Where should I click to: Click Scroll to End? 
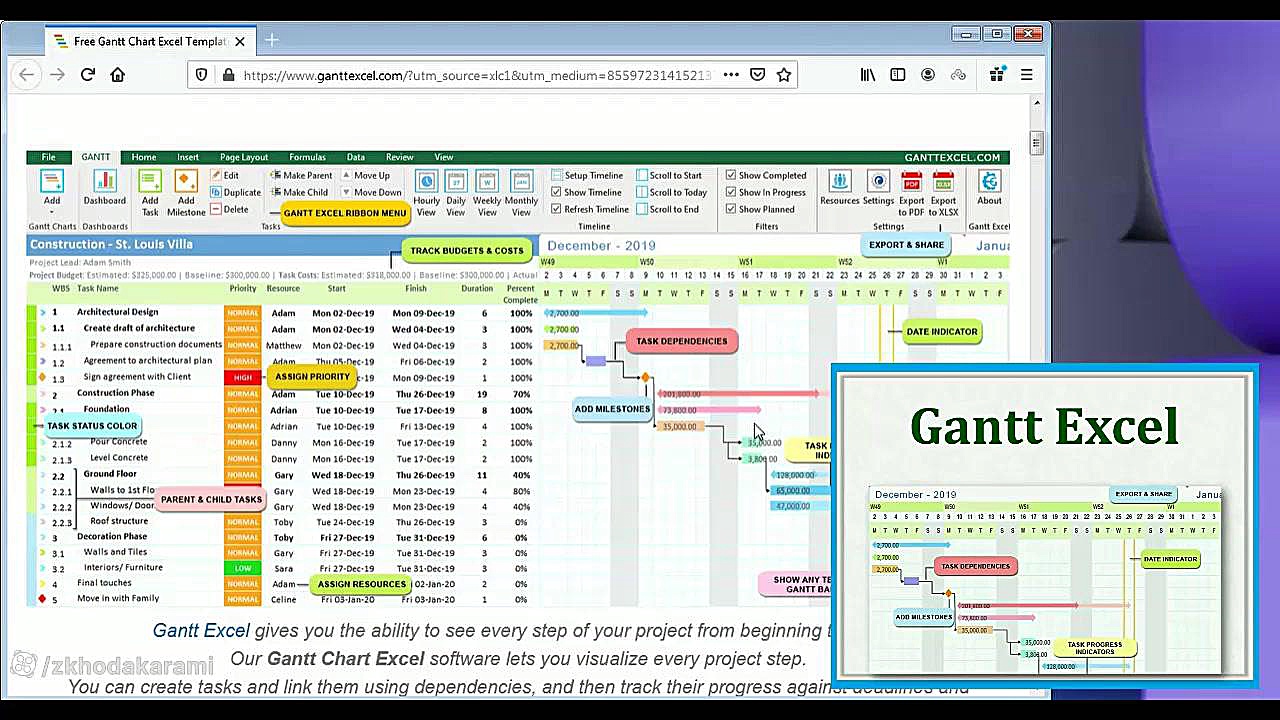point(668,209)
